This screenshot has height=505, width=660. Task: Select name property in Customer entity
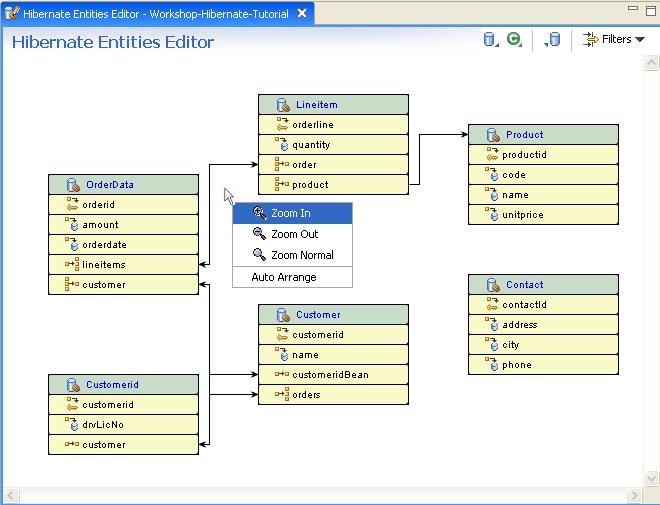333,355
